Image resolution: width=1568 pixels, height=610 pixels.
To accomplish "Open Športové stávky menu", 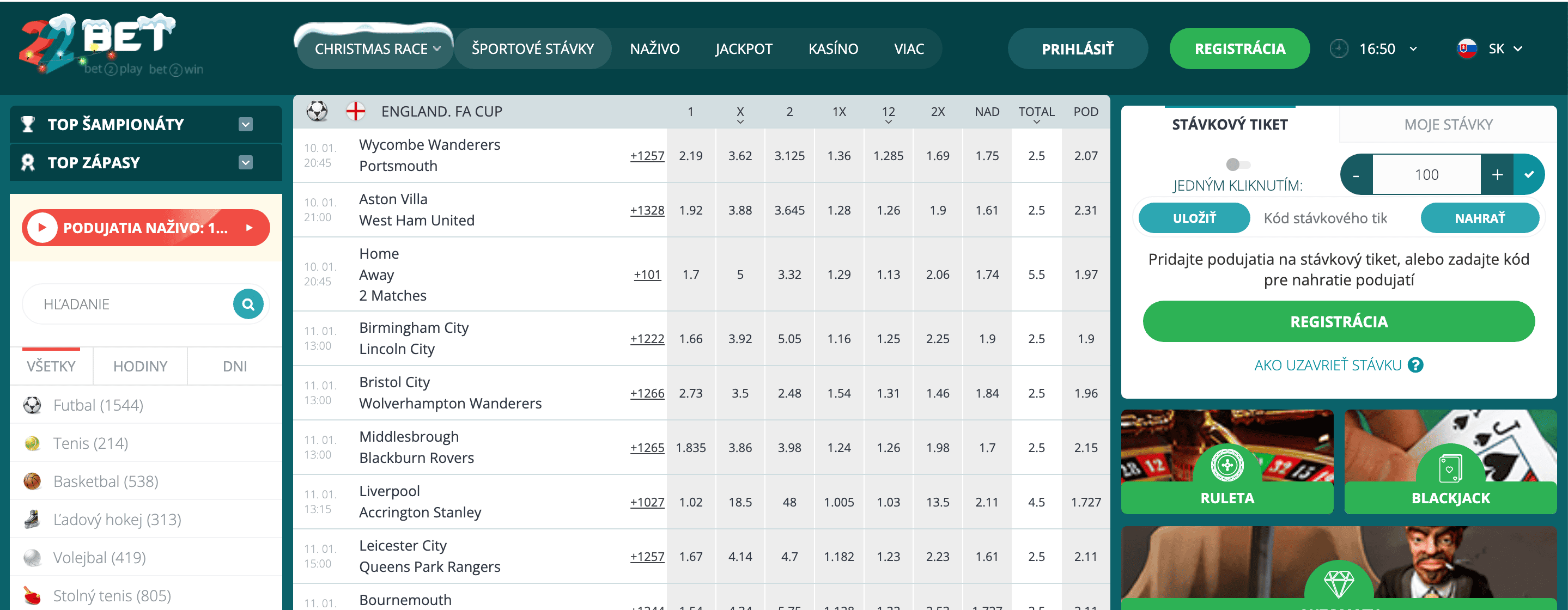I will (x=533, y=48).
